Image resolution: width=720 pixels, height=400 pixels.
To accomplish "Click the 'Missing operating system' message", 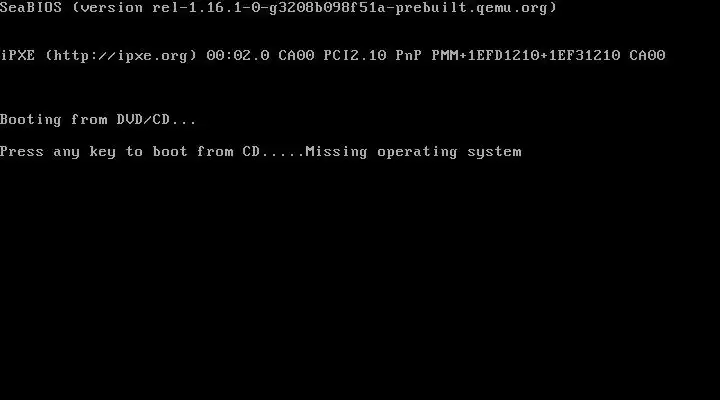I will point(413,152).
